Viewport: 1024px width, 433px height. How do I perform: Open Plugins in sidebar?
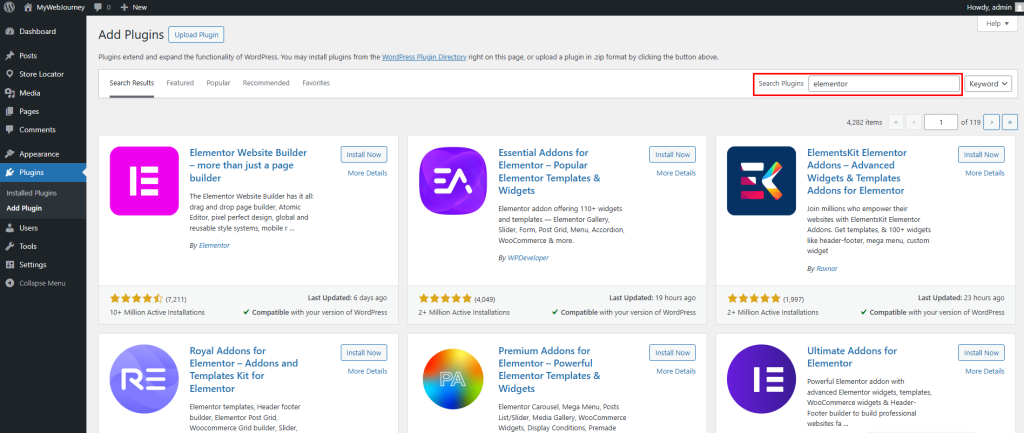point(42,172)
